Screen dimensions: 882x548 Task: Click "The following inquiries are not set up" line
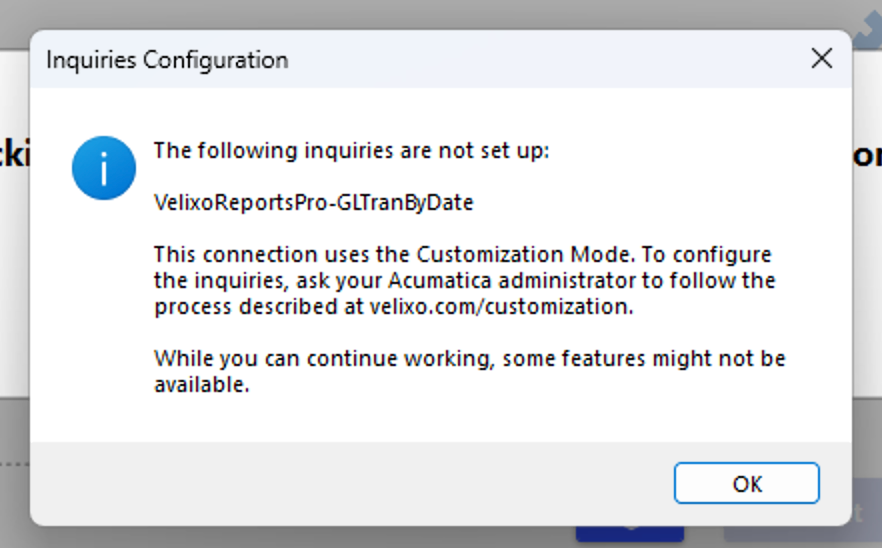point(352,151)
